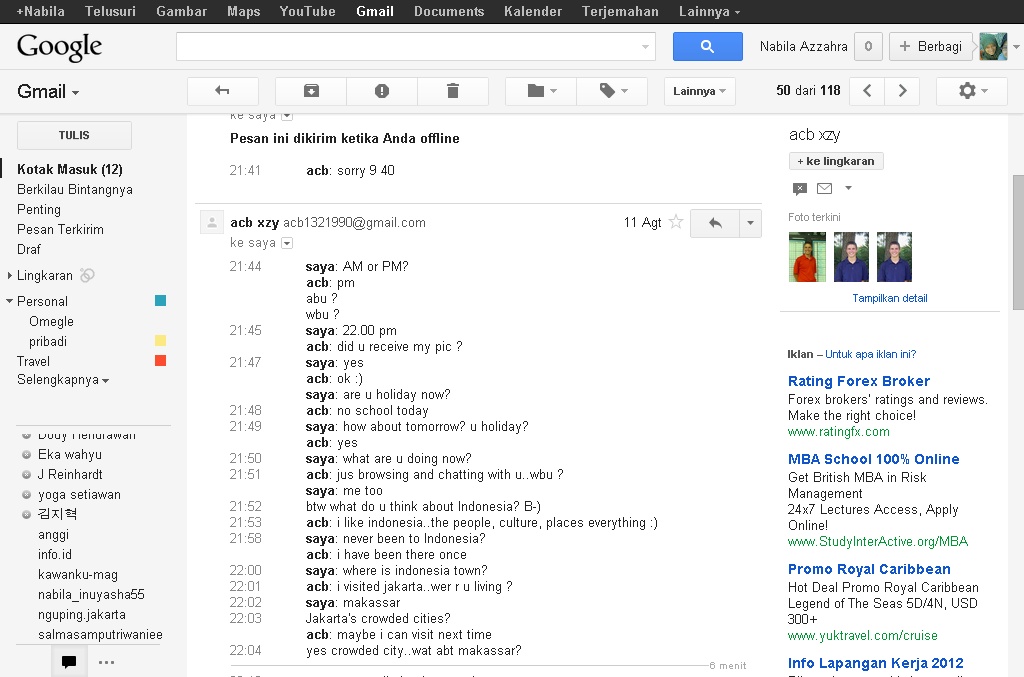
Task: Show details of 'ke saya' recipients
Action: click(x=287, y=243)
